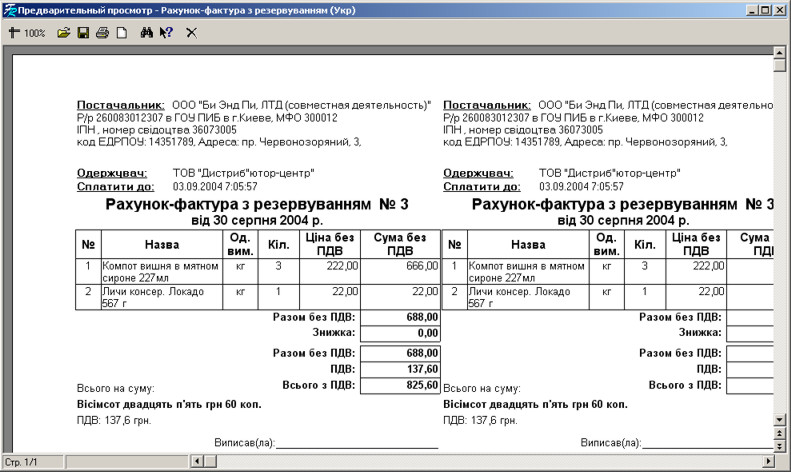
Task: Maximize the preview window
Action: pyautogui.click(x=763, y=9)
